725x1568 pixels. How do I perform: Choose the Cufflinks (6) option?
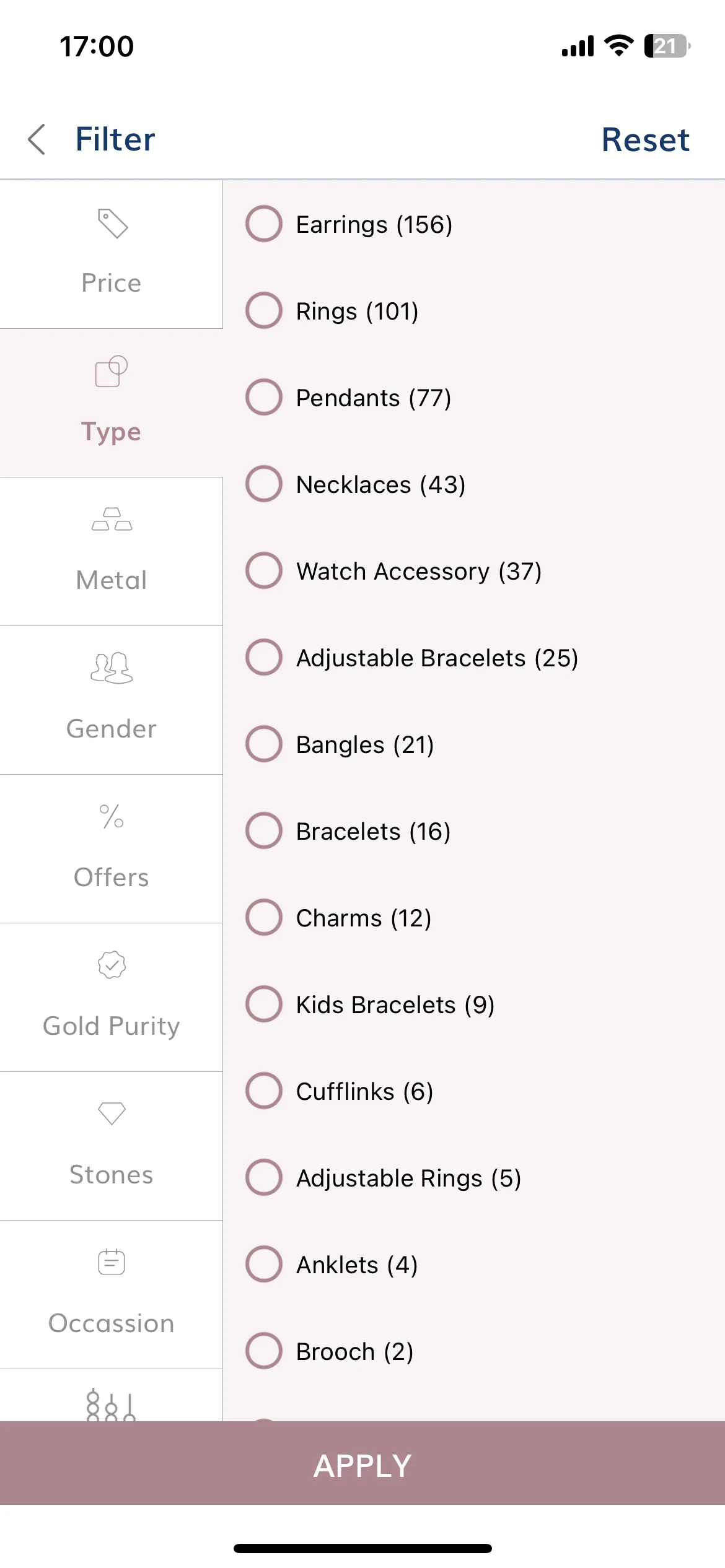(x=340, y=1091)
